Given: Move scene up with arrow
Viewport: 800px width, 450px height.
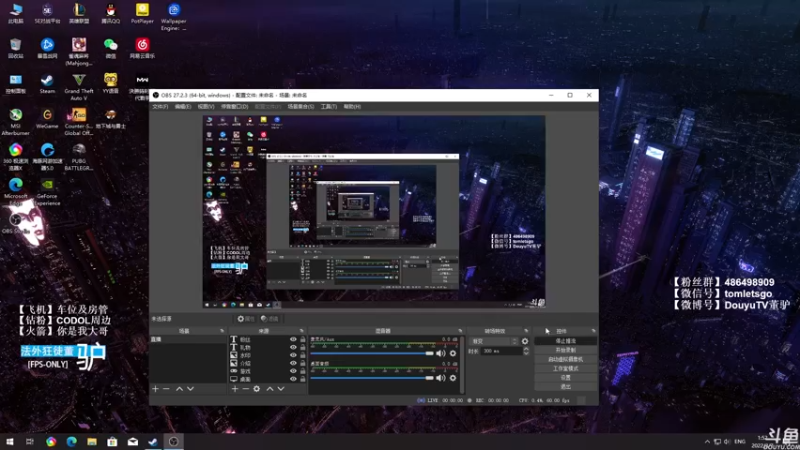Looking at the screenshot, I should (x=180, y=389).
